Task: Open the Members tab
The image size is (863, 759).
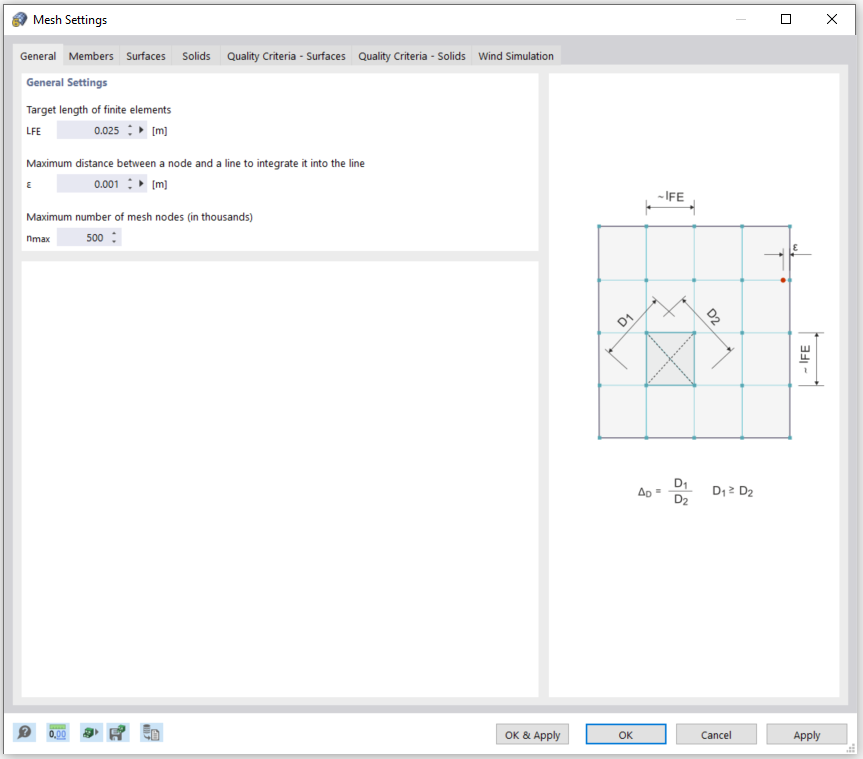Action: pyautogui.click(x=91, y=56)
